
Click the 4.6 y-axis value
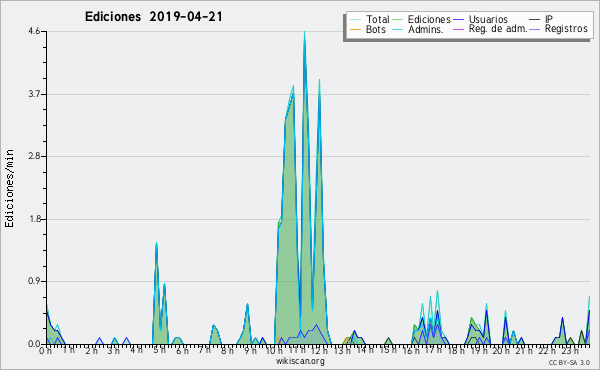click(x=34, y=31)
